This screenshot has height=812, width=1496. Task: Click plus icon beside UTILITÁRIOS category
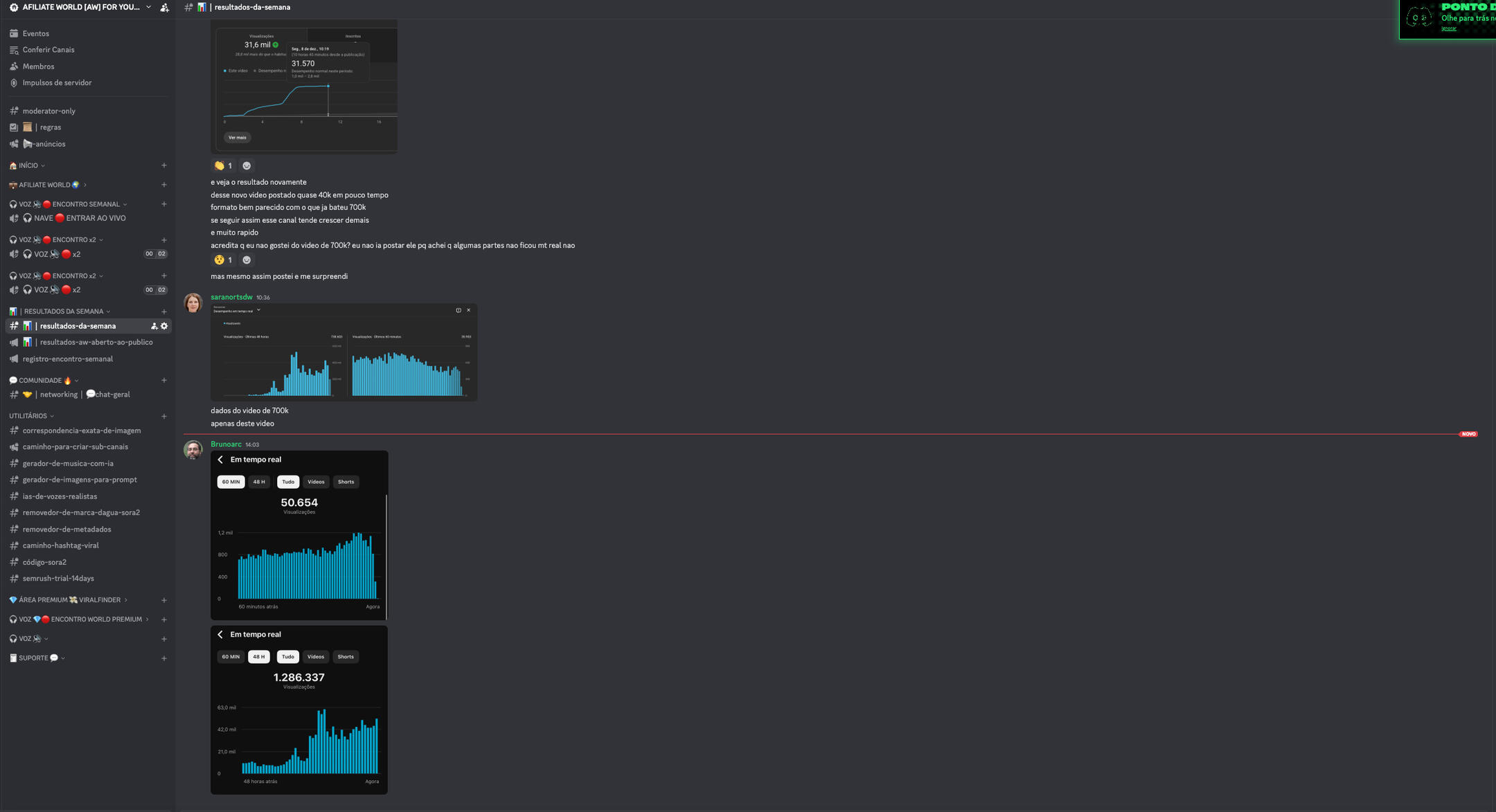pos(164,416)
